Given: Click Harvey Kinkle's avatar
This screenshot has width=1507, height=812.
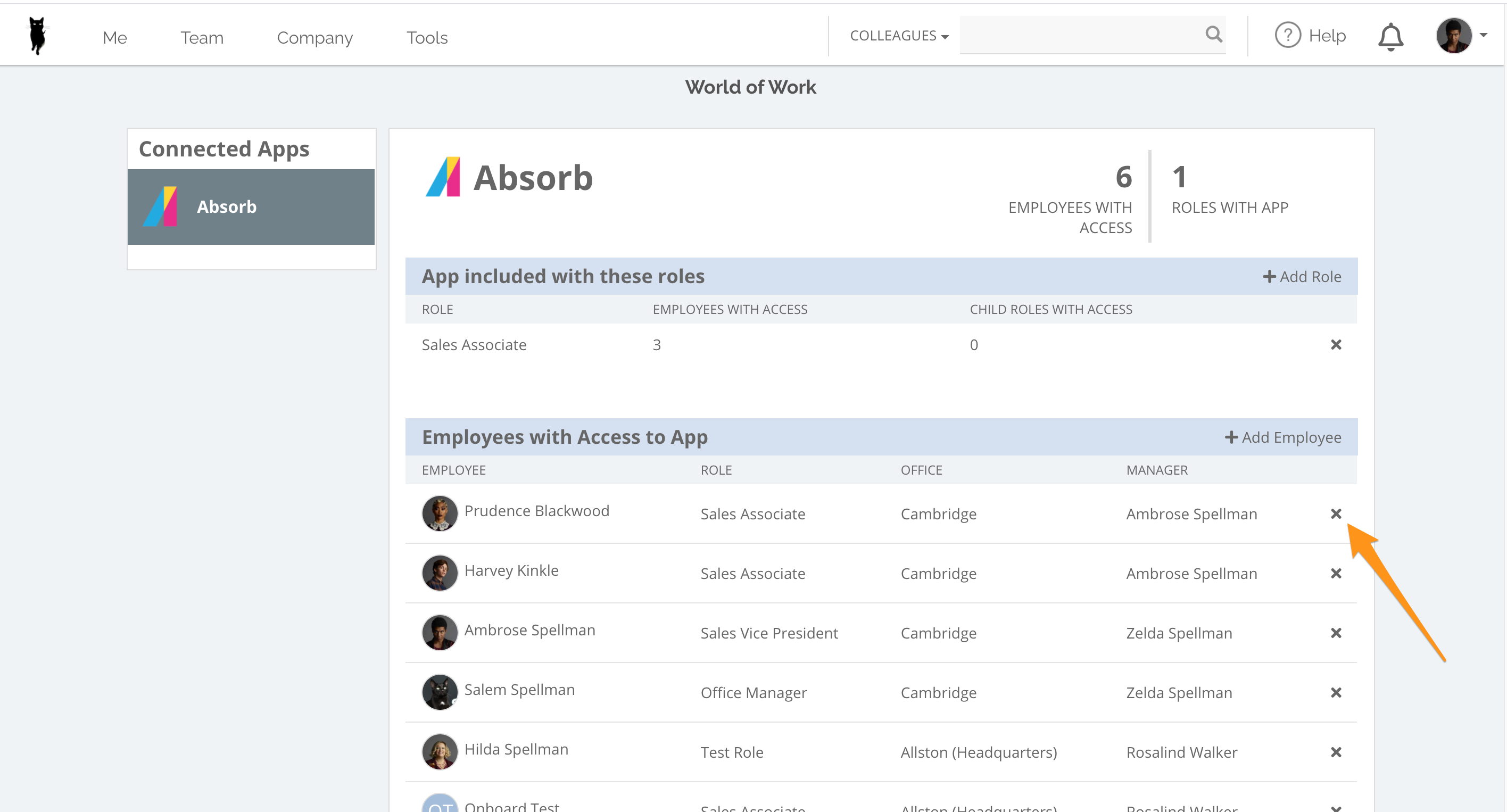Looking at the screenshot, I should [x=440, y=573].
